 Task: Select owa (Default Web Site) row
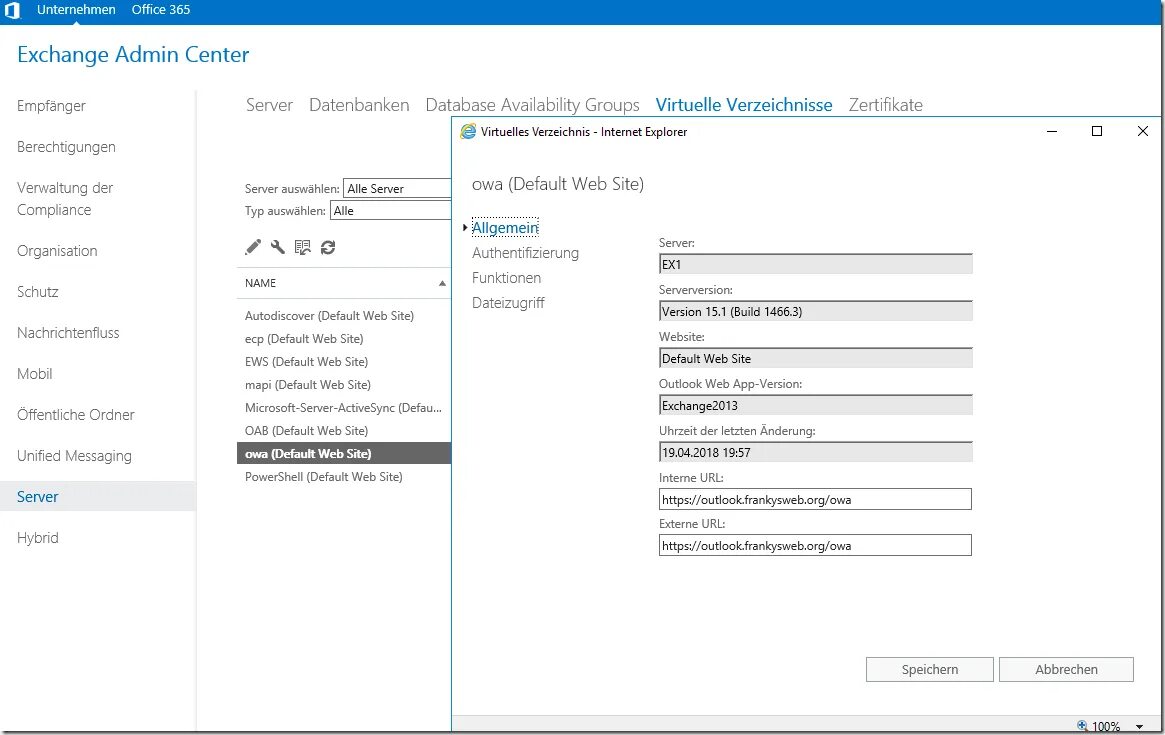point(344,453)
